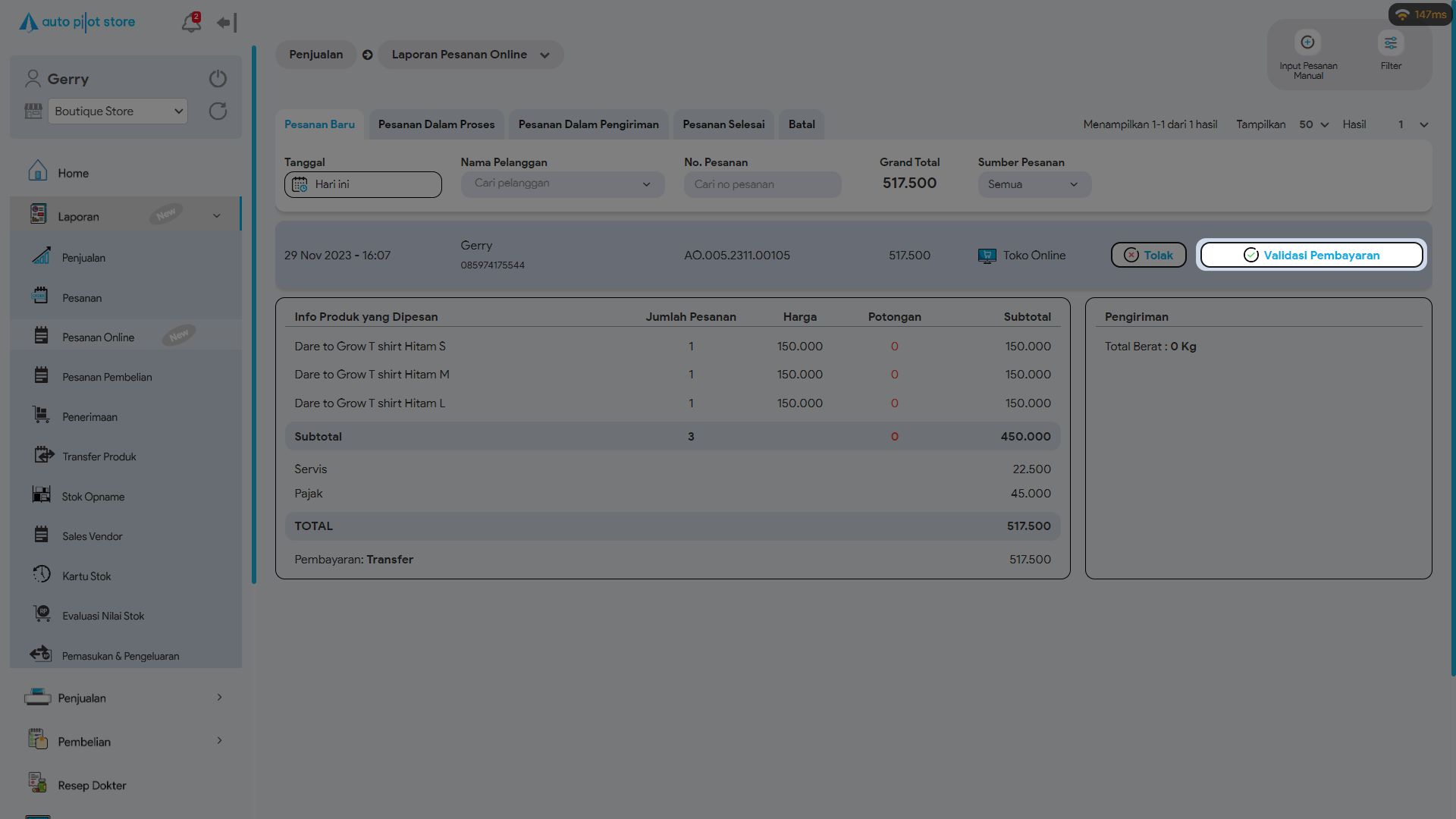Image resolution: width=1456 pixels, height=819 pixels.
Task: Collapse sidebar with arrow icon
Action: click(226, 23)
